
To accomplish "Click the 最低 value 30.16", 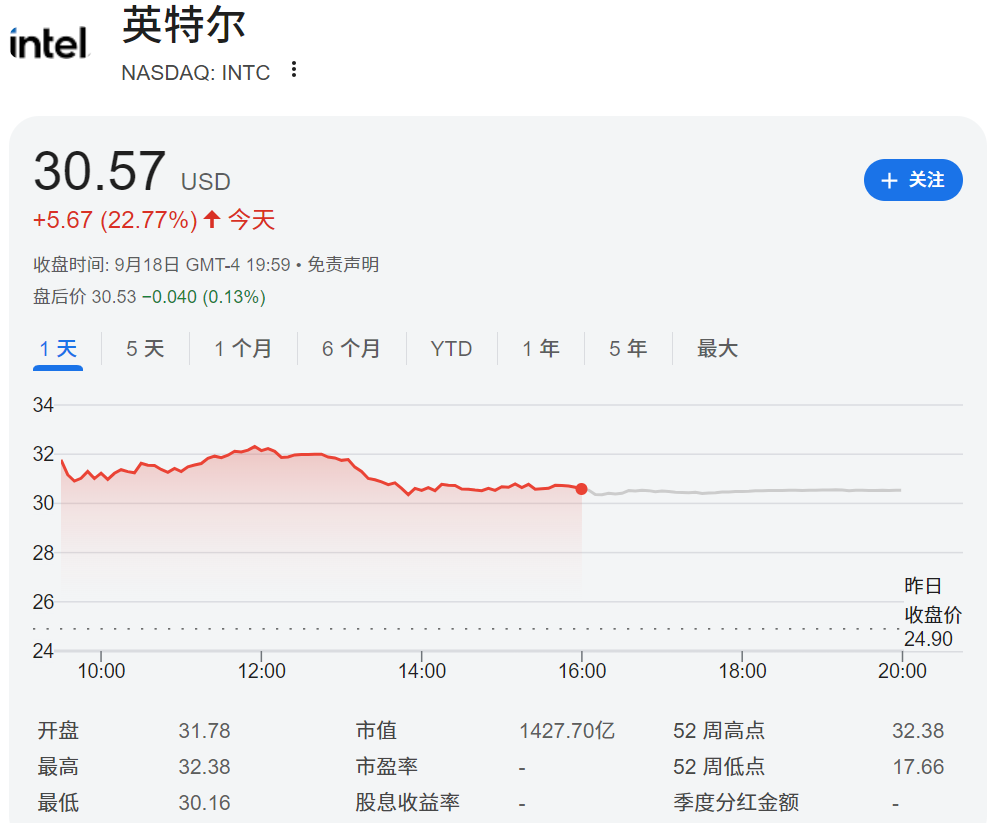I will point(204,802).
